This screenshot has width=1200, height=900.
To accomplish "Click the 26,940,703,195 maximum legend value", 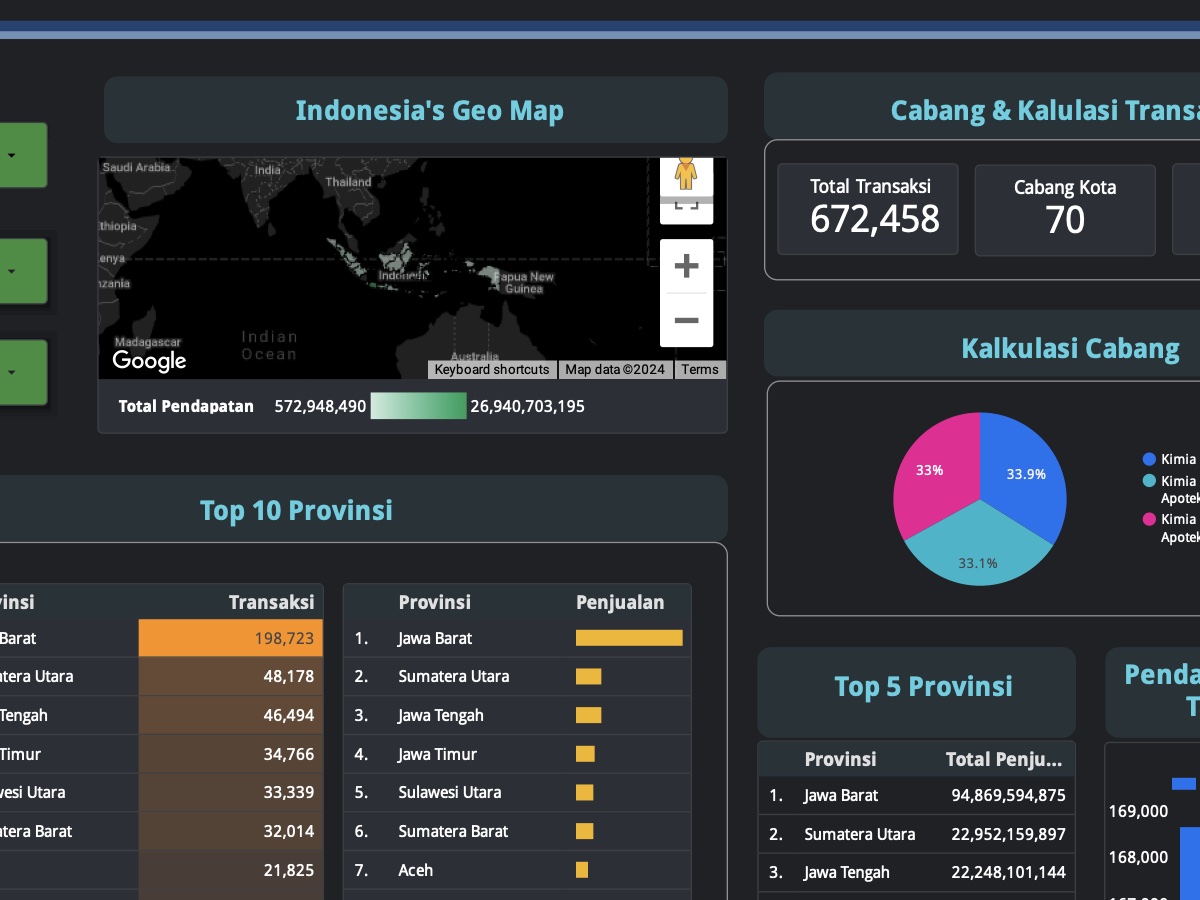I will pos(527,406).
